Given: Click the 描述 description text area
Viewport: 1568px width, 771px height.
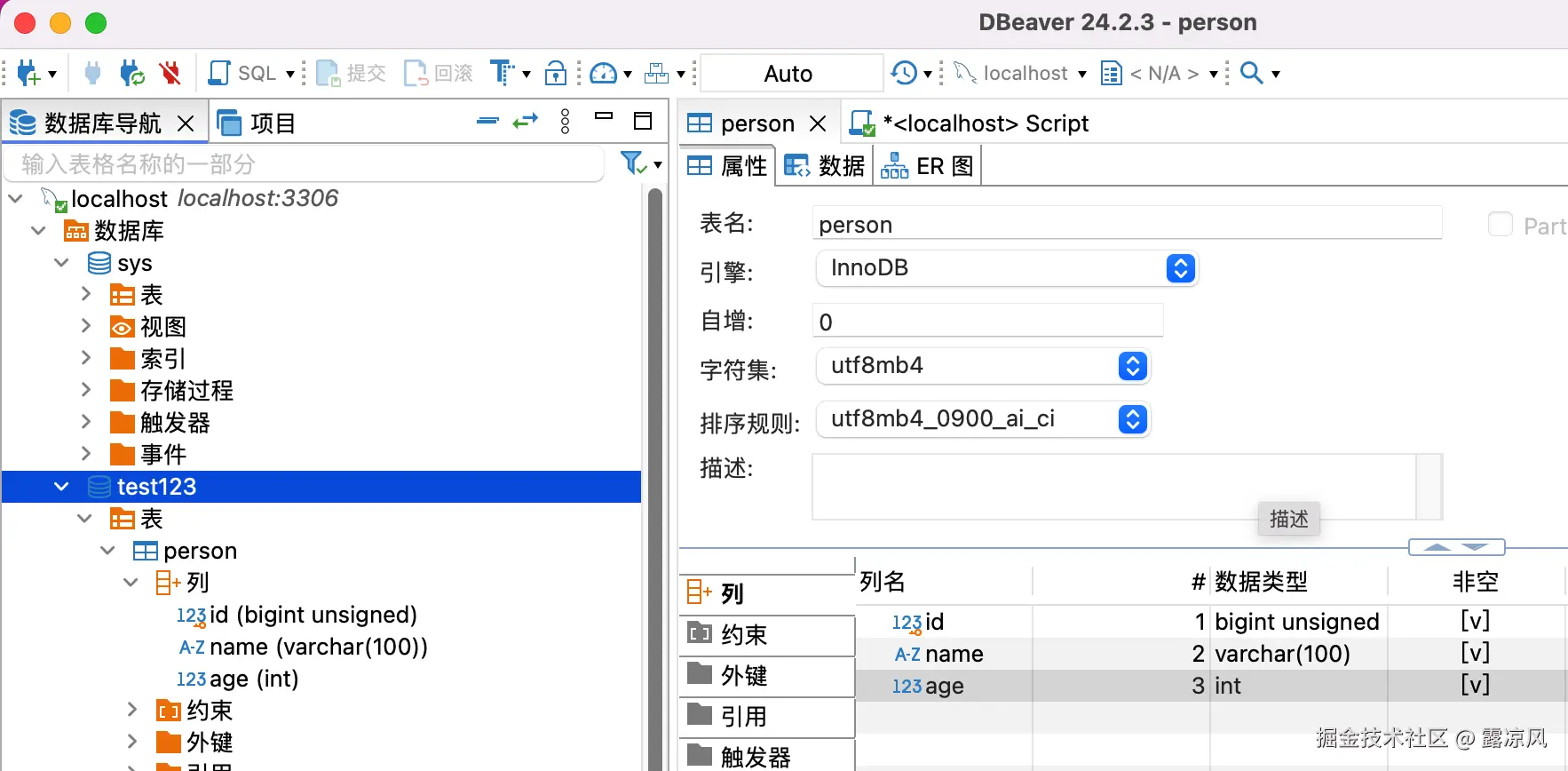Looking at the screenshot, I should coord(1114,487).
